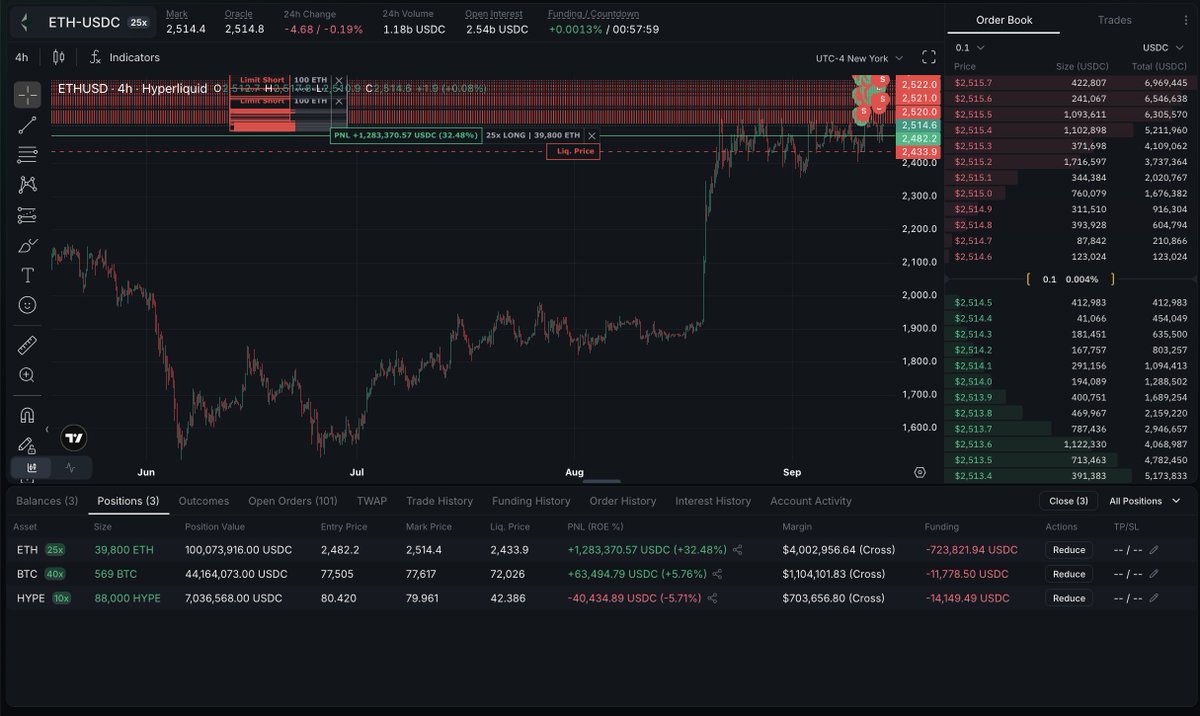1200x716 pixels.
Task: Click the 2,522.0 red price axis label
Action: coord(919,85)
